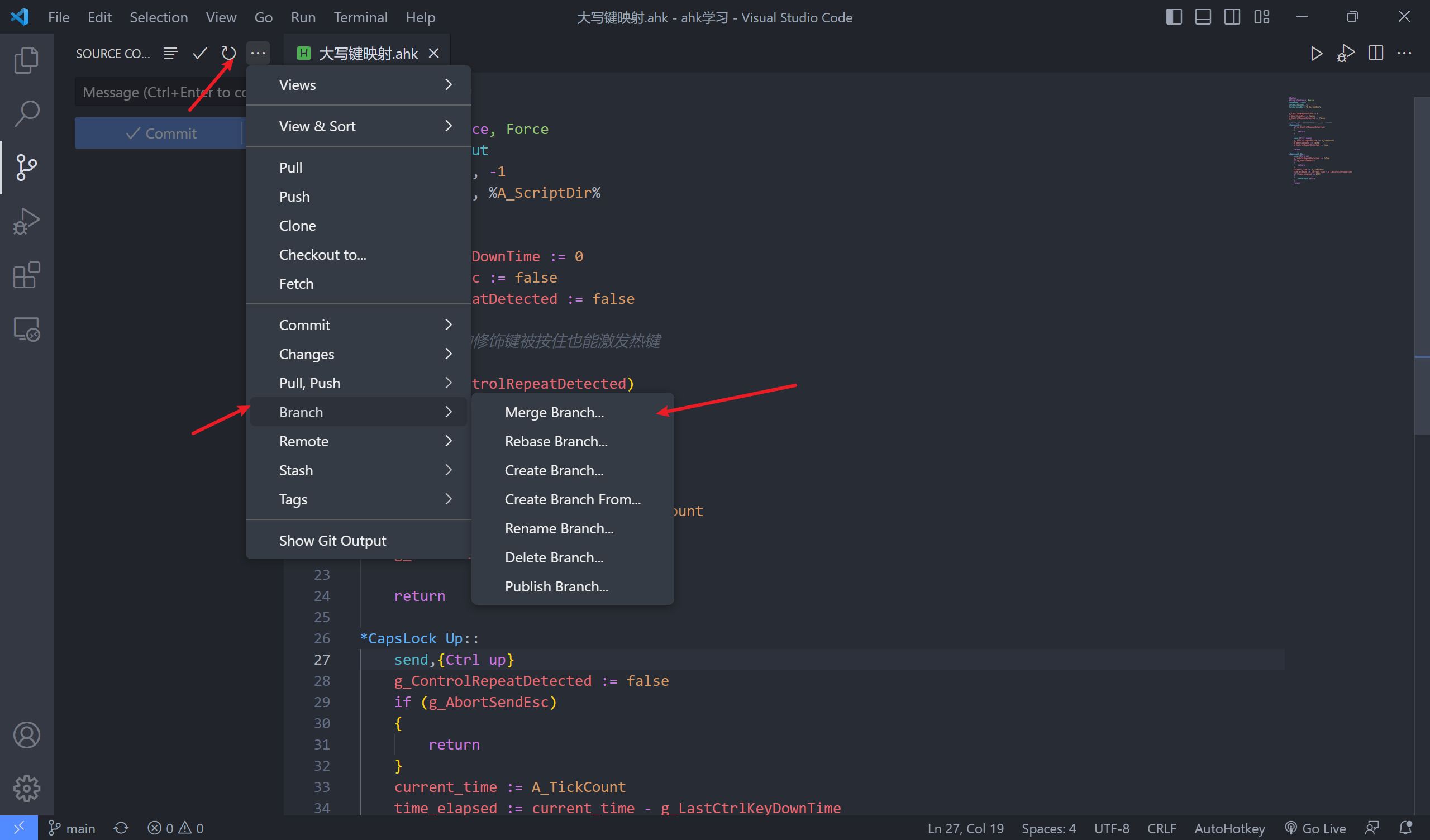Open the Explorer view in the sidebar
This screenshot has height=840, width=1430.
click(x=26, y=59)
